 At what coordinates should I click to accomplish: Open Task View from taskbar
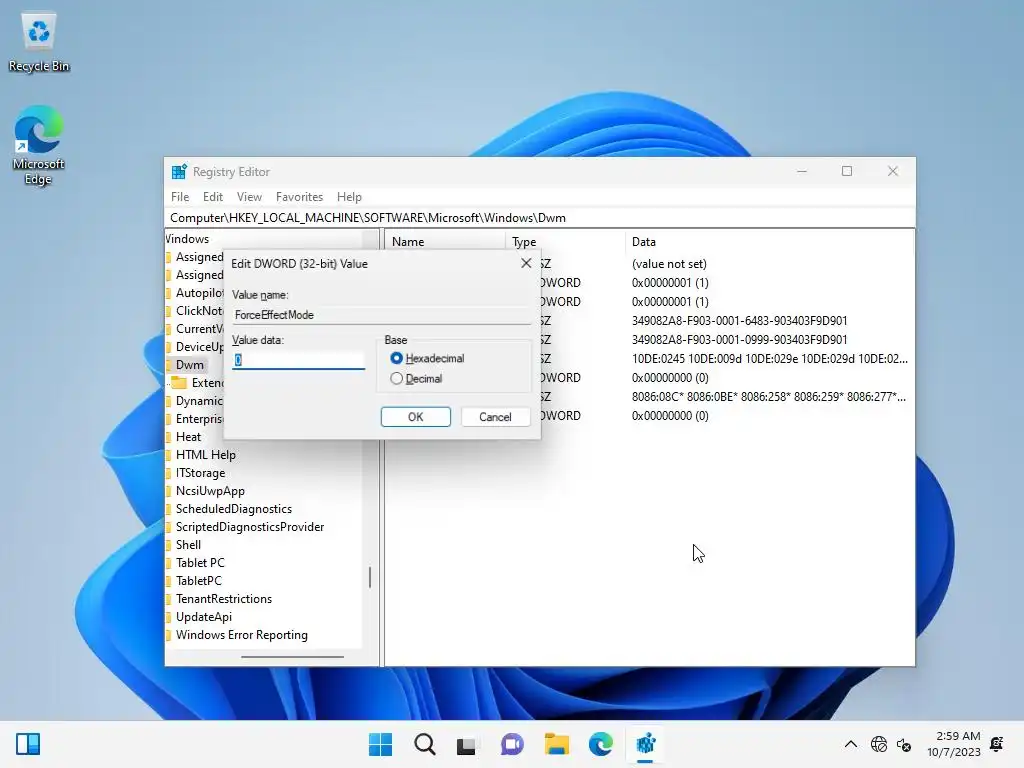click(x=466, y=744)
